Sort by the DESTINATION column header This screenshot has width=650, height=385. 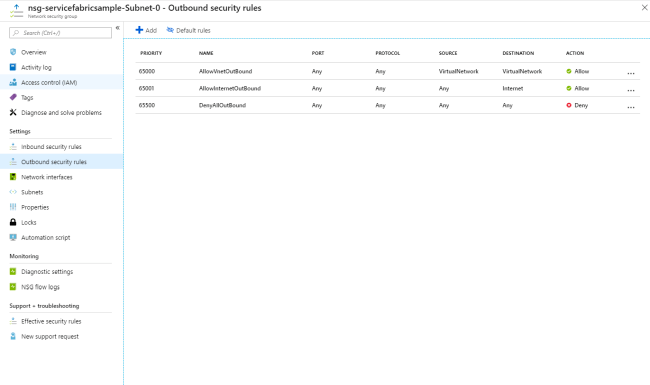point(518,53)
